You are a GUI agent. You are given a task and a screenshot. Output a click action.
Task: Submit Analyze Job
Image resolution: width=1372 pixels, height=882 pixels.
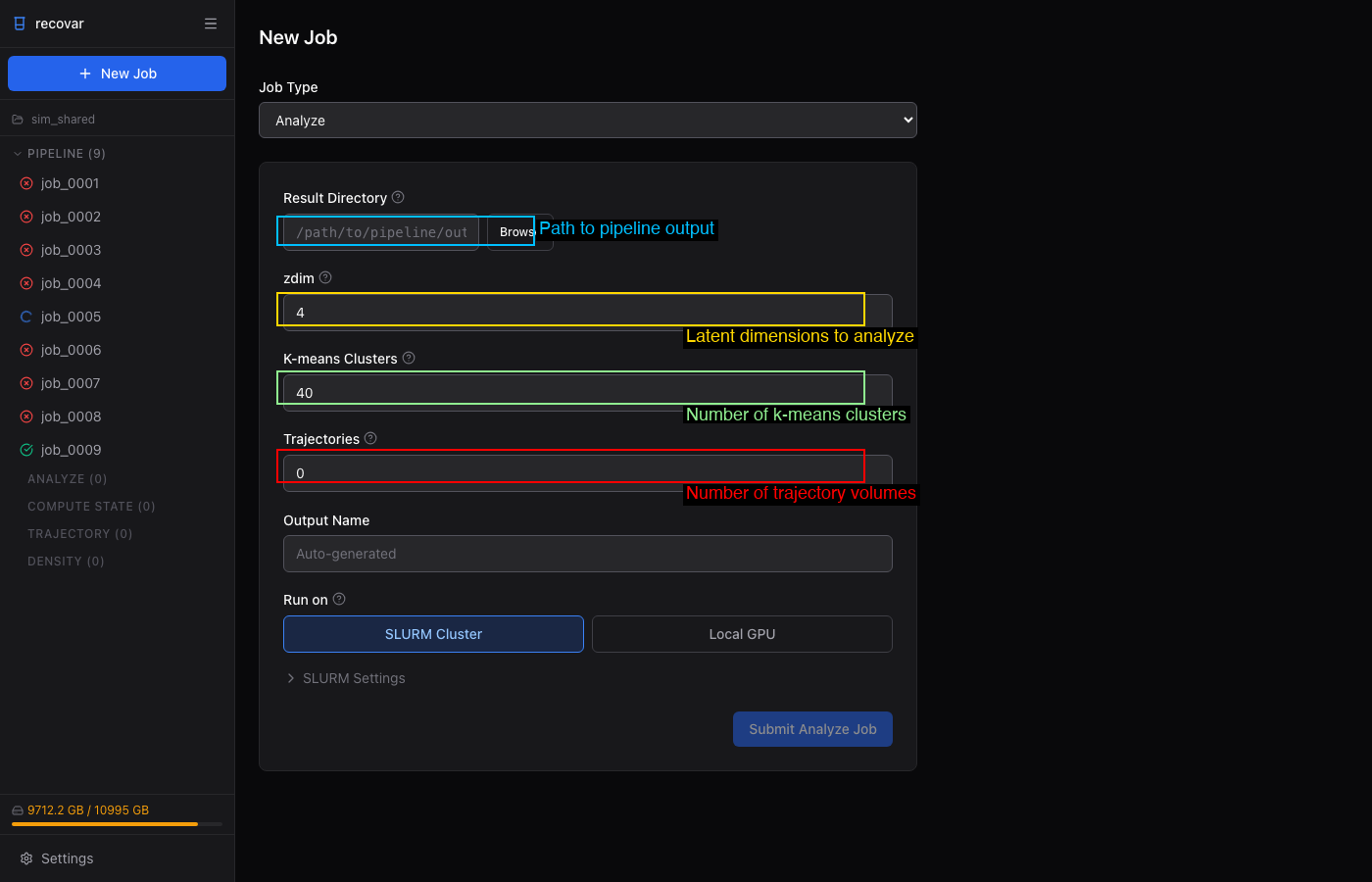[812, 729]
